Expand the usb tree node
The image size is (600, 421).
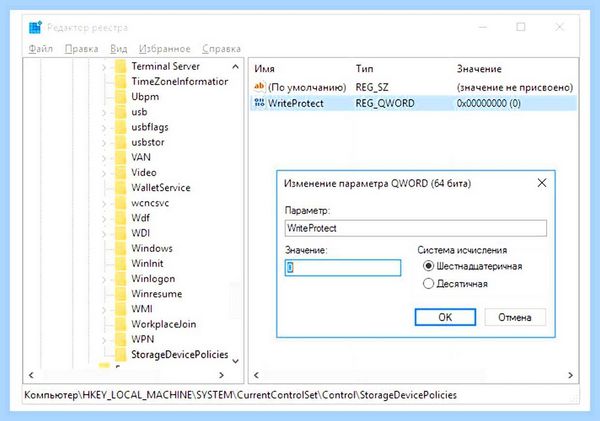click(104, 113)
